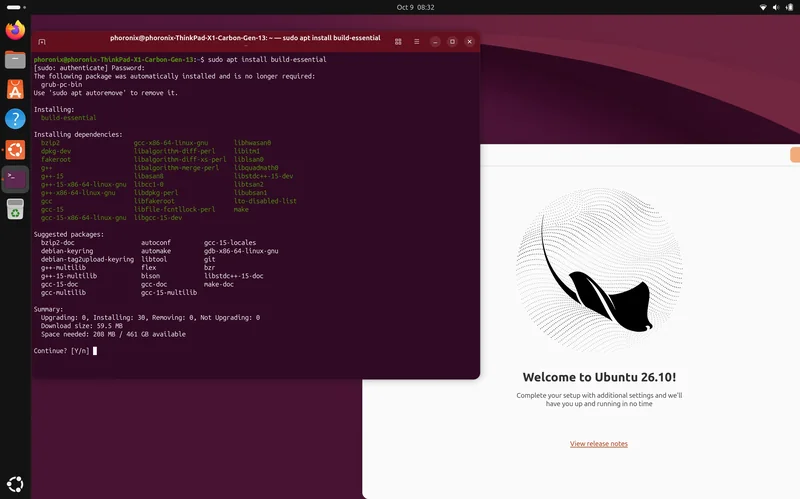Click orange button at welcome window edge
Image resolution: width=800 pixels, height=499 pixels.
pos(795,155)
